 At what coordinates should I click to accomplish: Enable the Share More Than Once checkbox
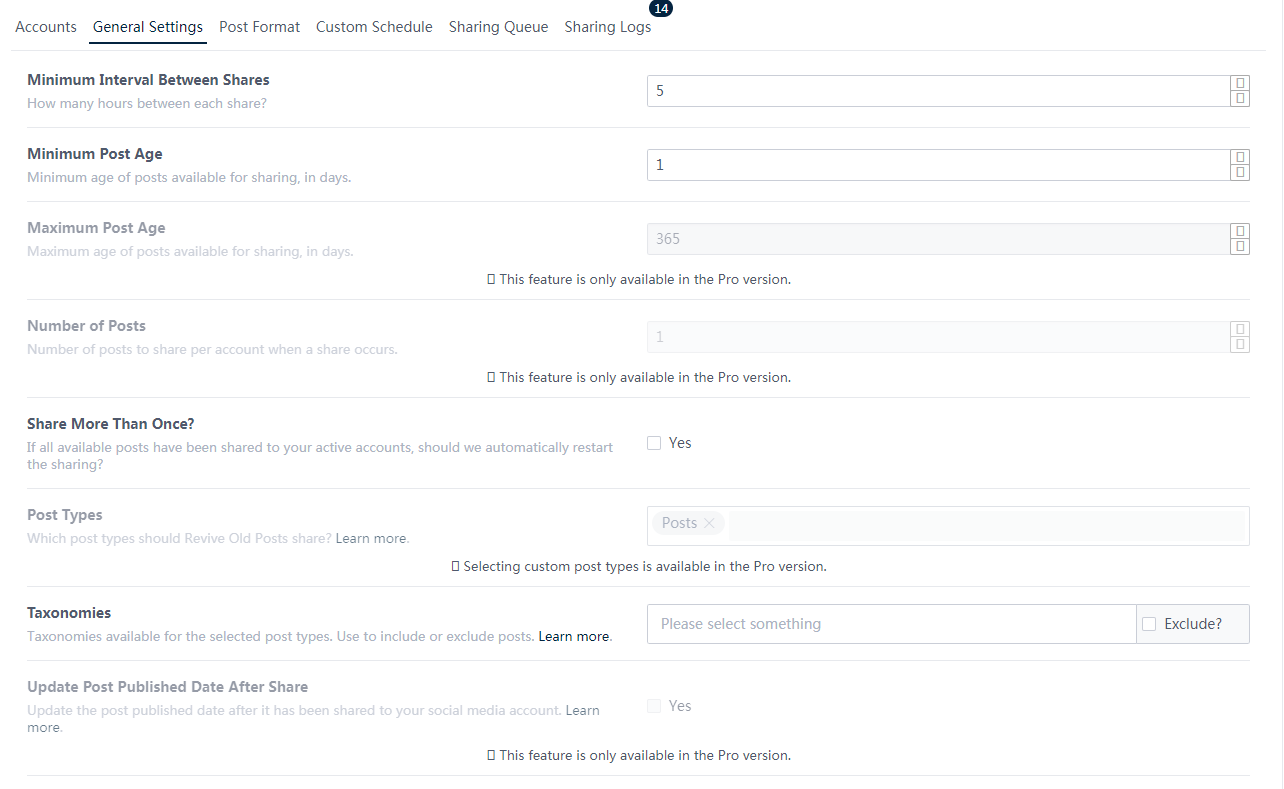(654, 443)
